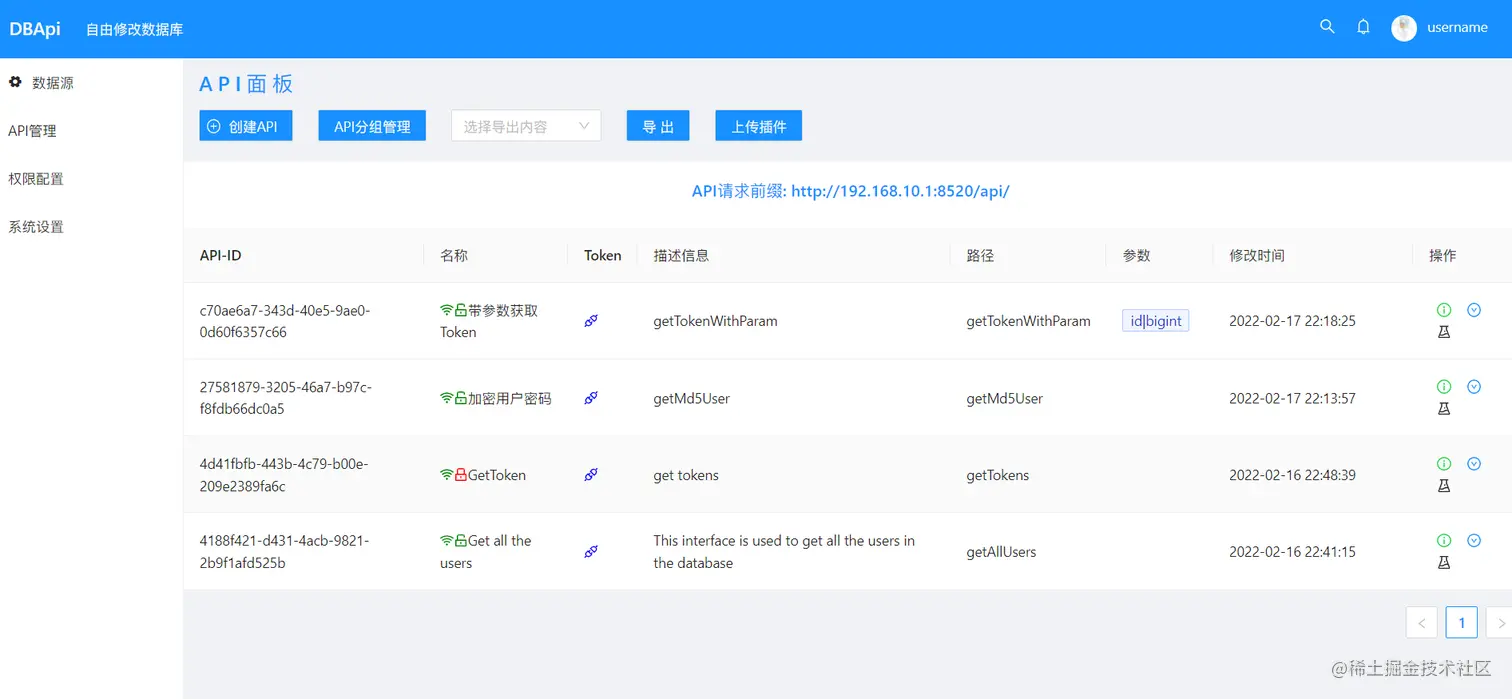Click the 修改时间 column header
1512x699 pixels.
[1257, 255]
